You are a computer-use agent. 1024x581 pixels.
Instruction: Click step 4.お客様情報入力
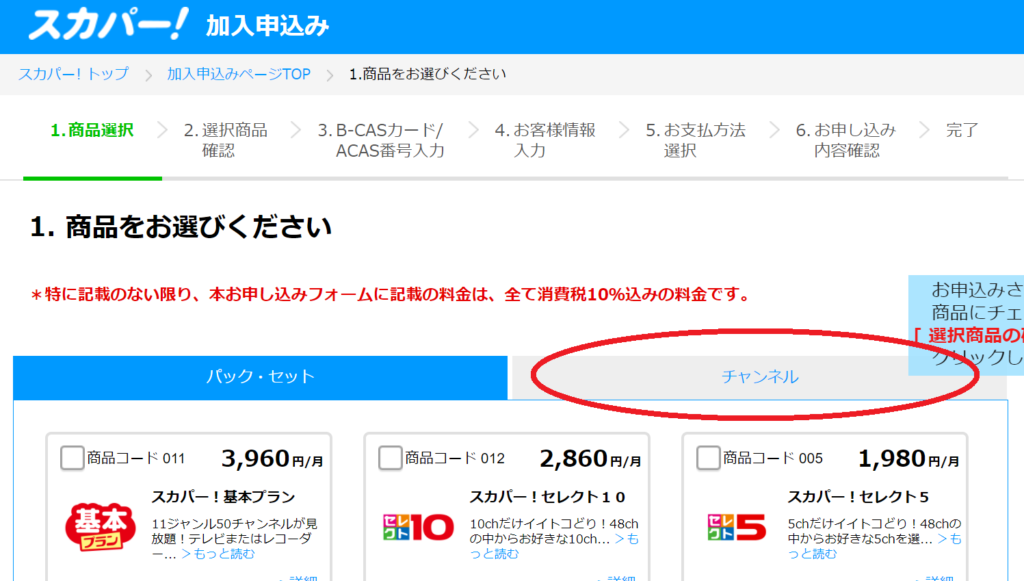[x=545, y=140]
